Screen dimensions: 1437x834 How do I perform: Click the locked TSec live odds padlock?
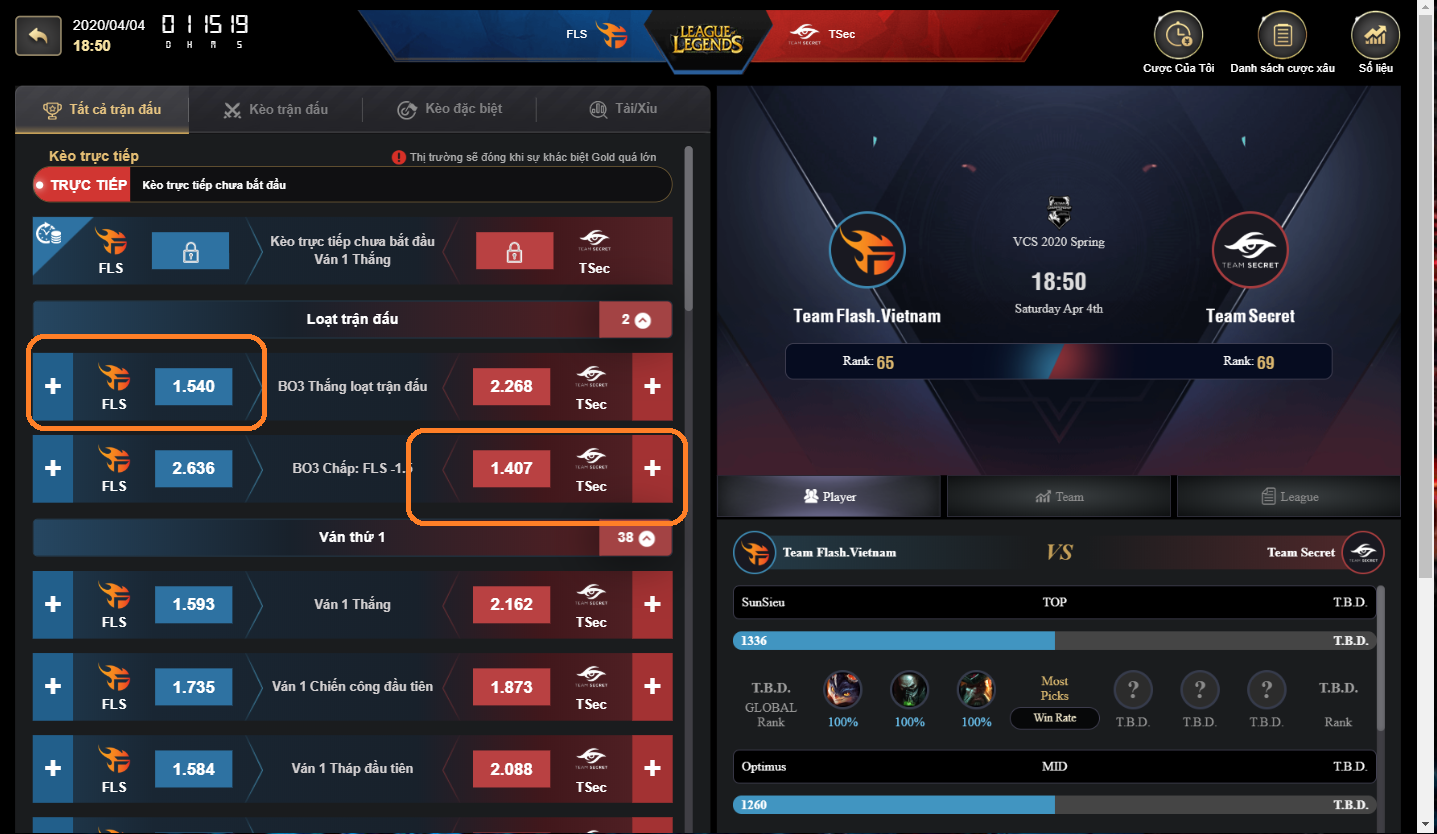tap(514, 251)
